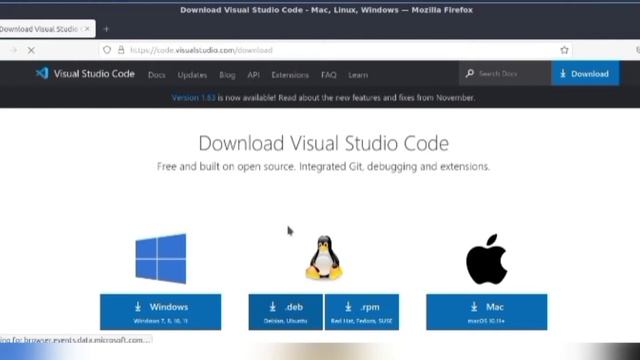This screenshot has height=360, width=640.
Task: Download the Mac version
Action: point(487,312)
